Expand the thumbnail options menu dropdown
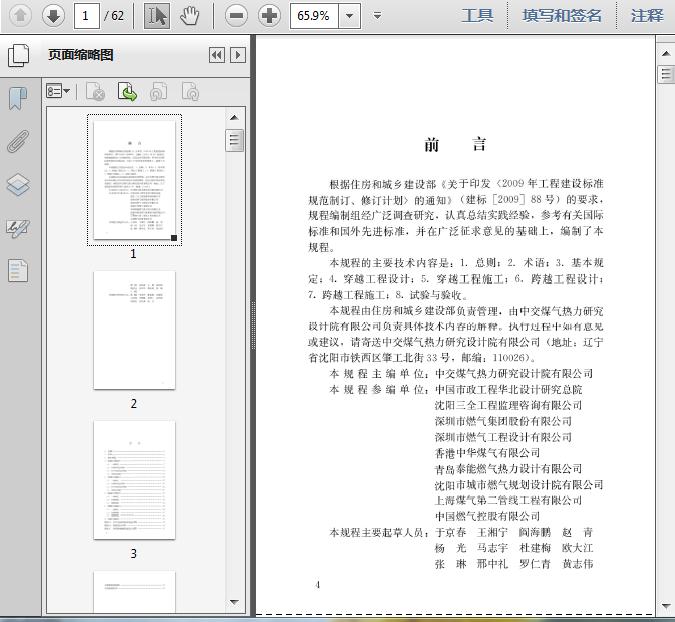The width and height of the screenshot is (675, 622). click(x=58, y=92)
